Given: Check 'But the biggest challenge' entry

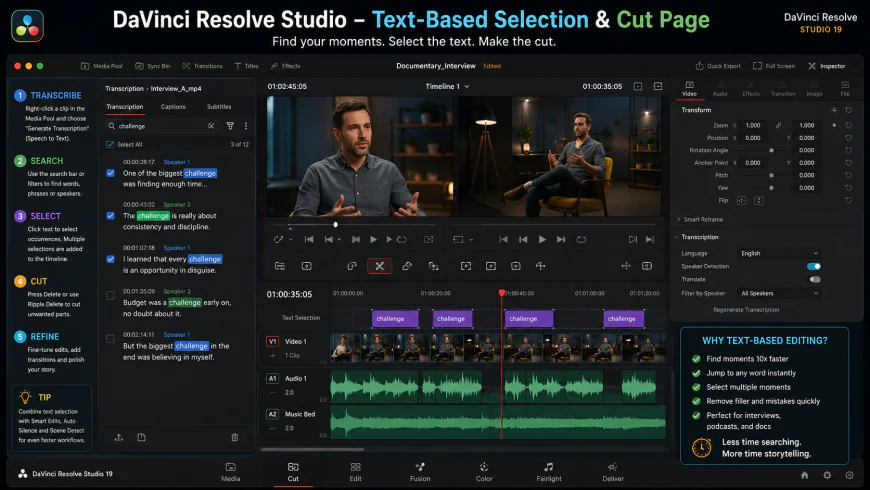Looking at the screenshot, I should [110, 339].
